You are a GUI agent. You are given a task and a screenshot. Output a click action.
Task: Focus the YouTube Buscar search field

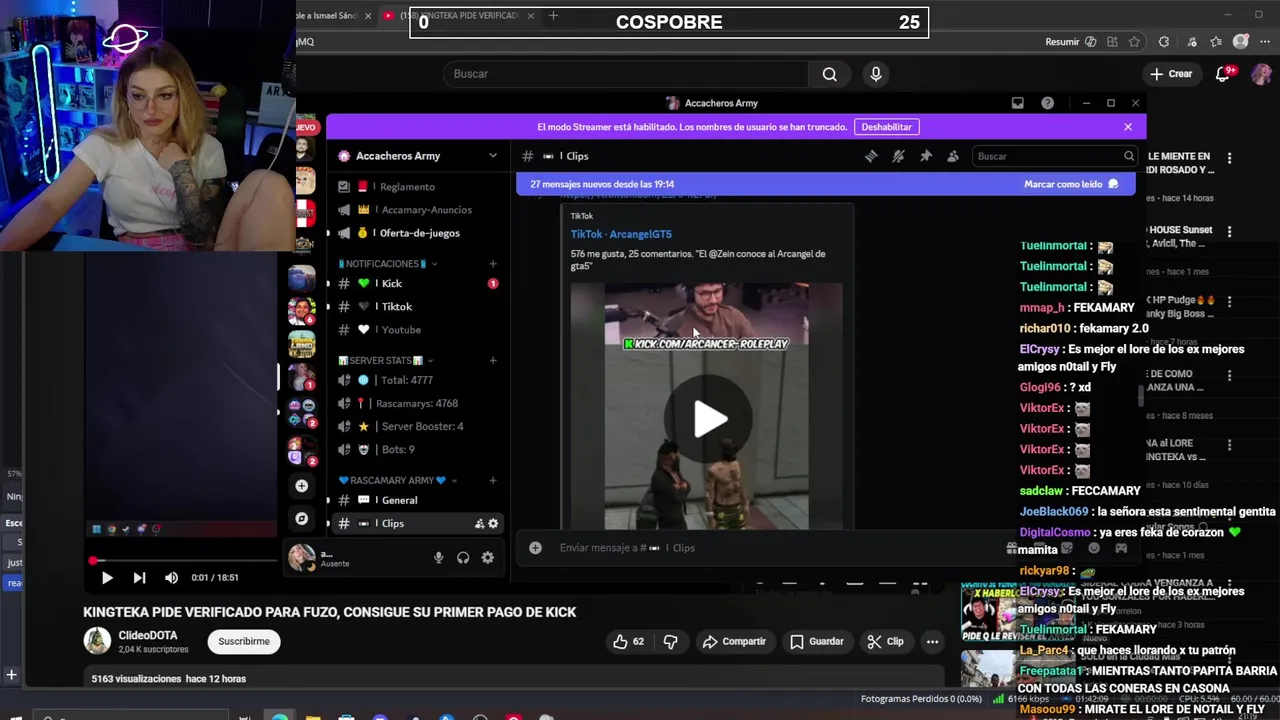(x=625, y=74)
